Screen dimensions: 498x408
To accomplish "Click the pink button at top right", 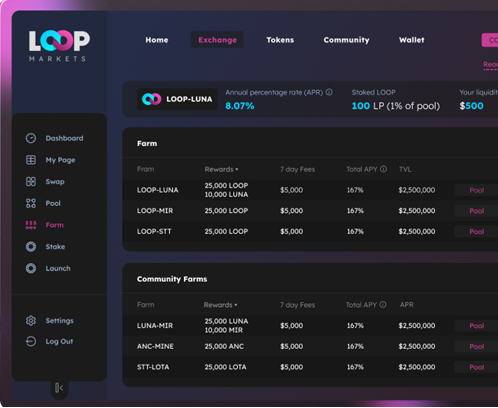I will [490, 40].
